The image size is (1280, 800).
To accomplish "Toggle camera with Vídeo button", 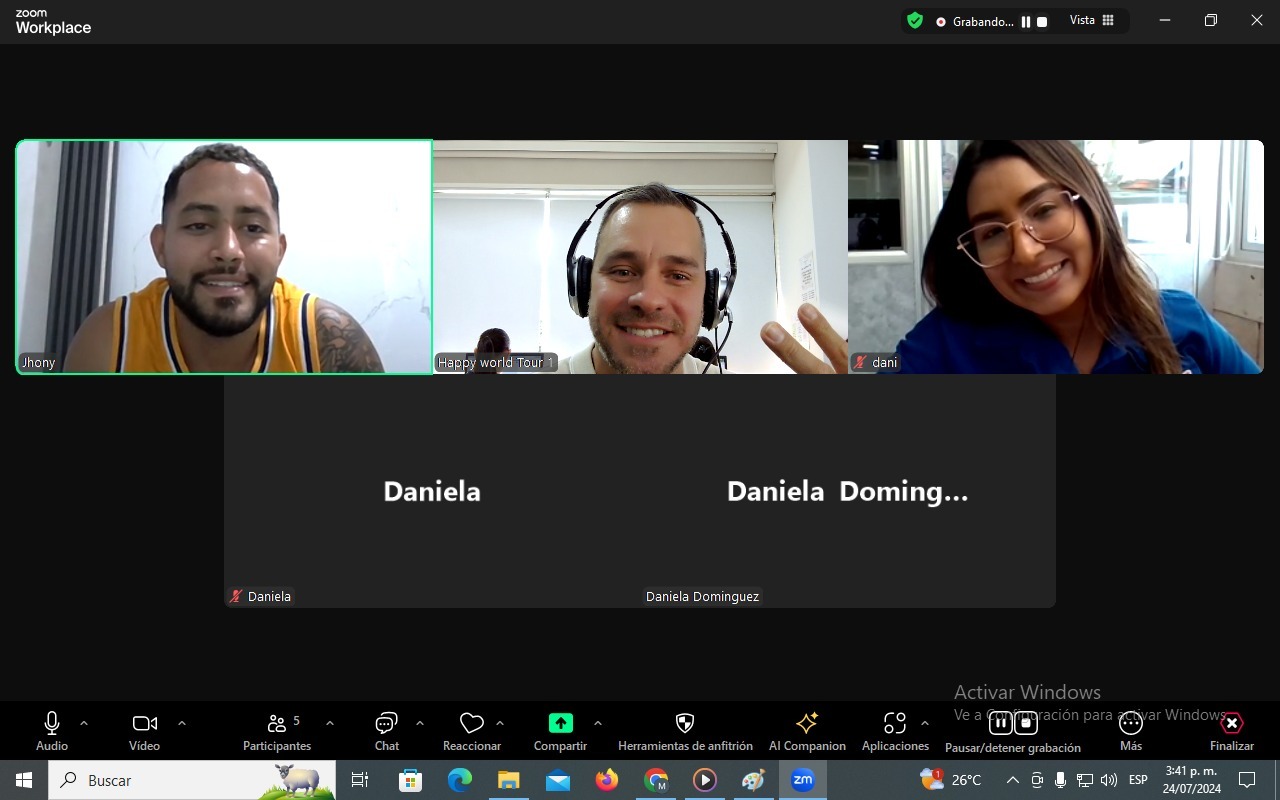I will tap(145, 731).
